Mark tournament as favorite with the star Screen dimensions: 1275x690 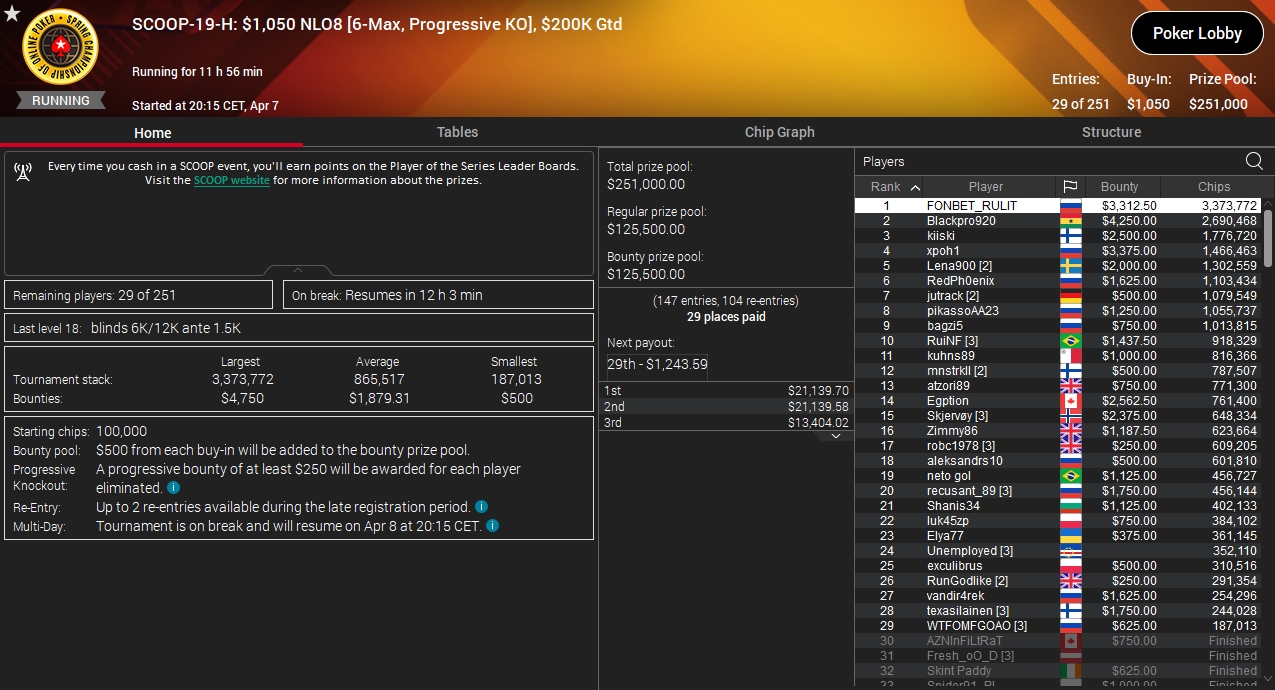[11, 14]
